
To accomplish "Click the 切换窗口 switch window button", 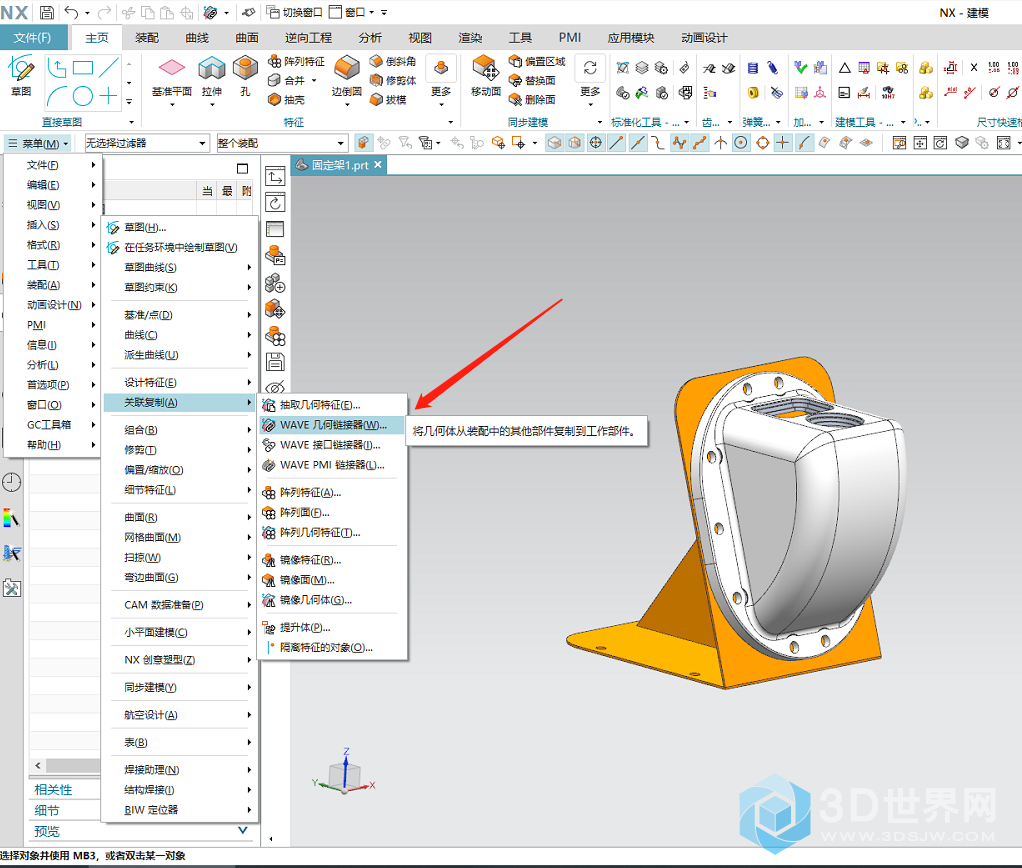I will point(295,12).
